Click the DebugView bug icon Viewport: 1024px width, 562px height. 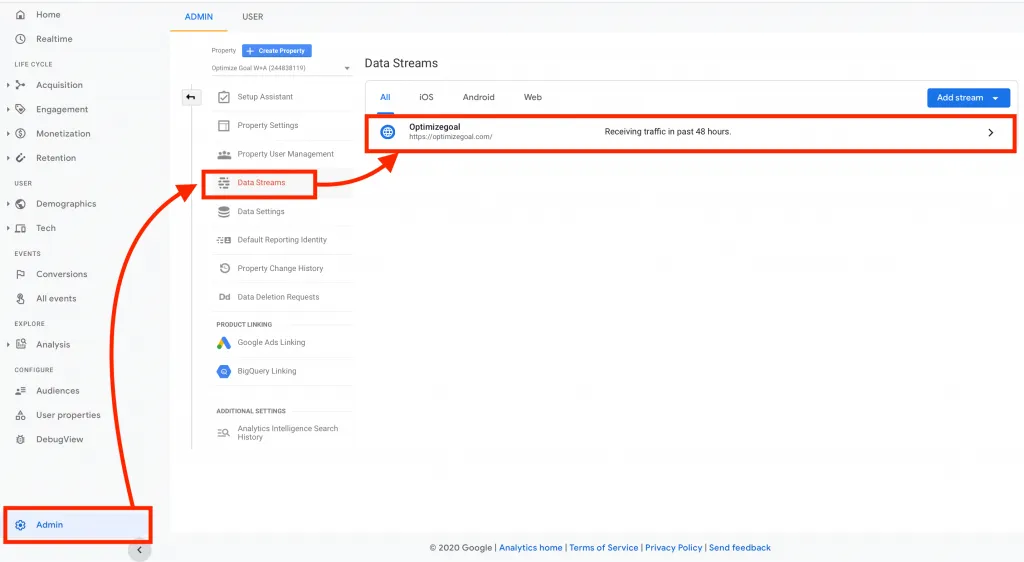[x=20, y=439]
